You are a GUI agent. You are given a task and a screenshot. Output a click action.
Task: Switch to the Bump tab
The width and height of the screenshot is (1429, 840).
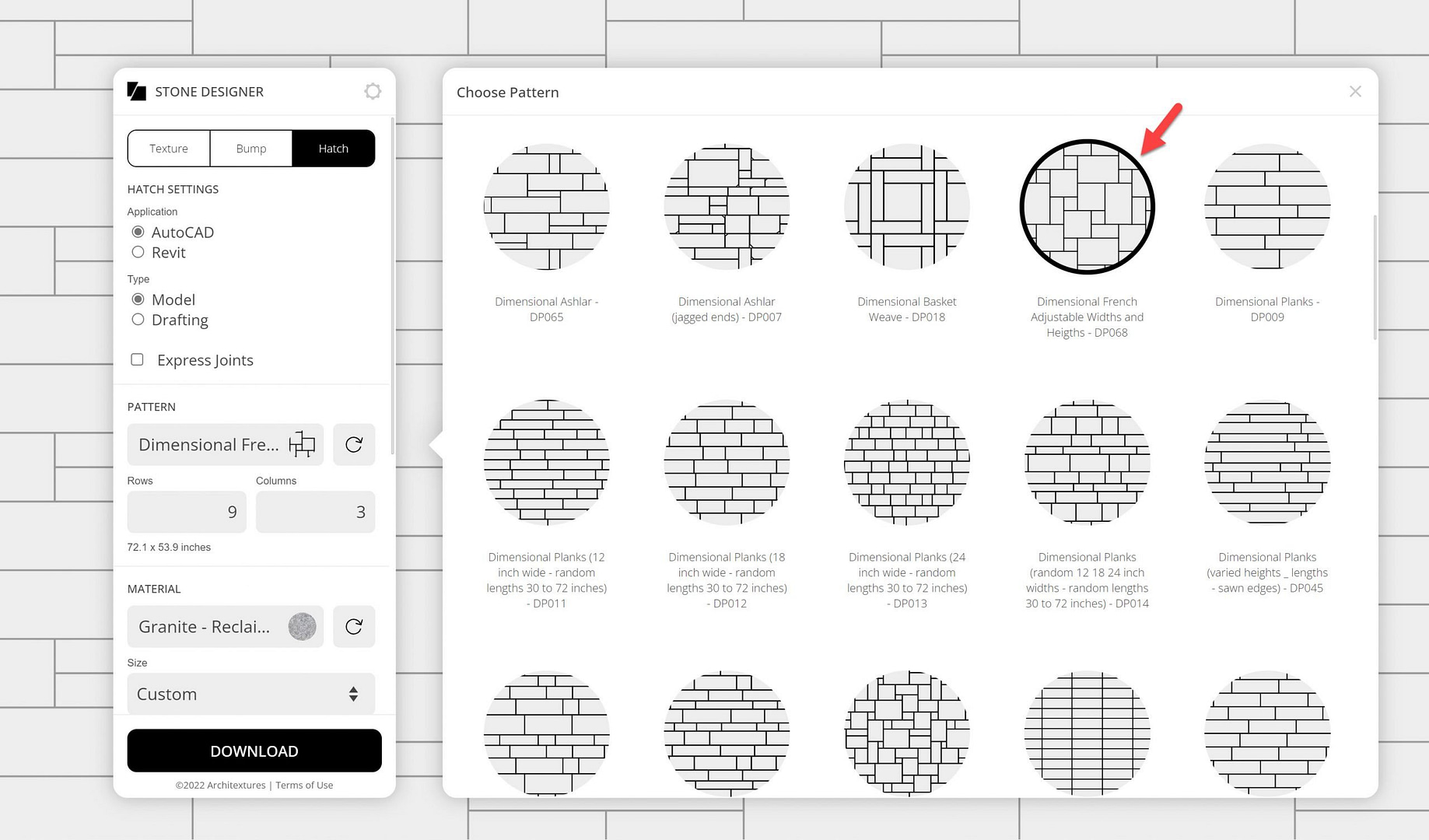pyautogui.click(x=251, y=149)
